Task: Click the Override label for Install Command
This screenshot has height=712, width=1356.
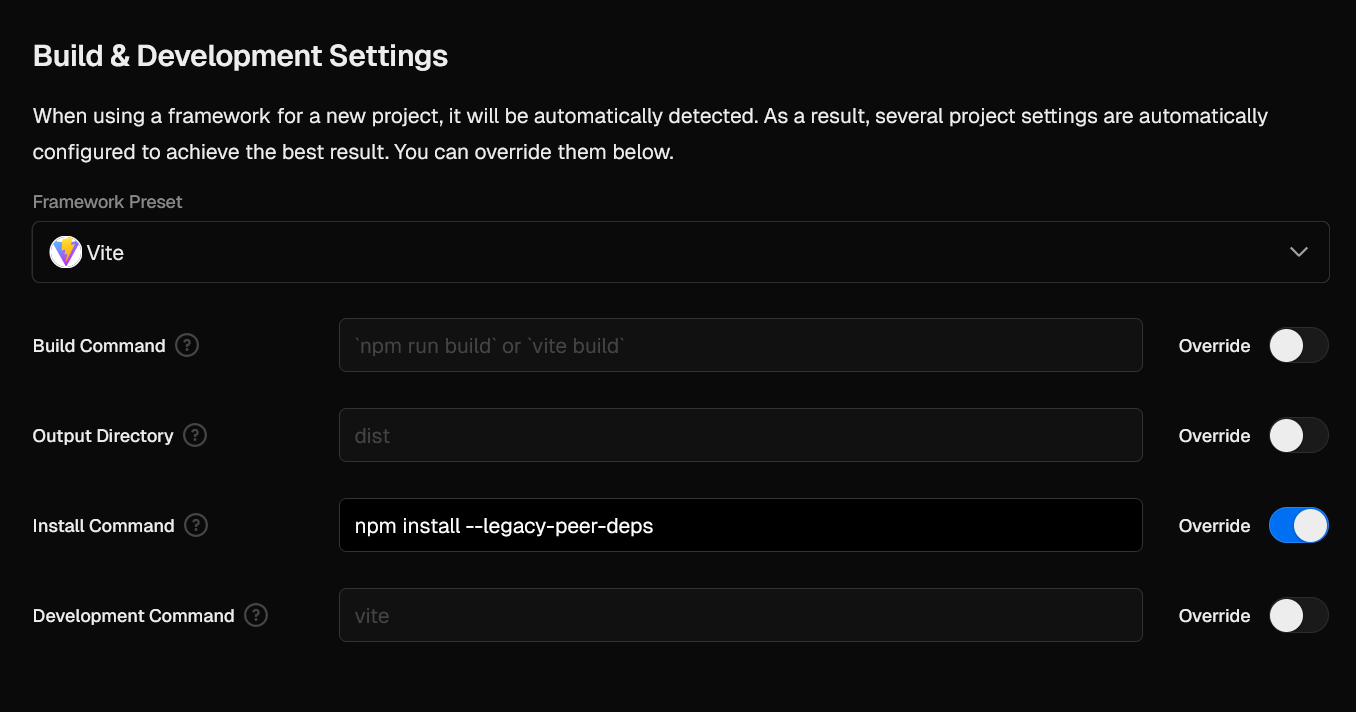Action: tap(1213, 525)
